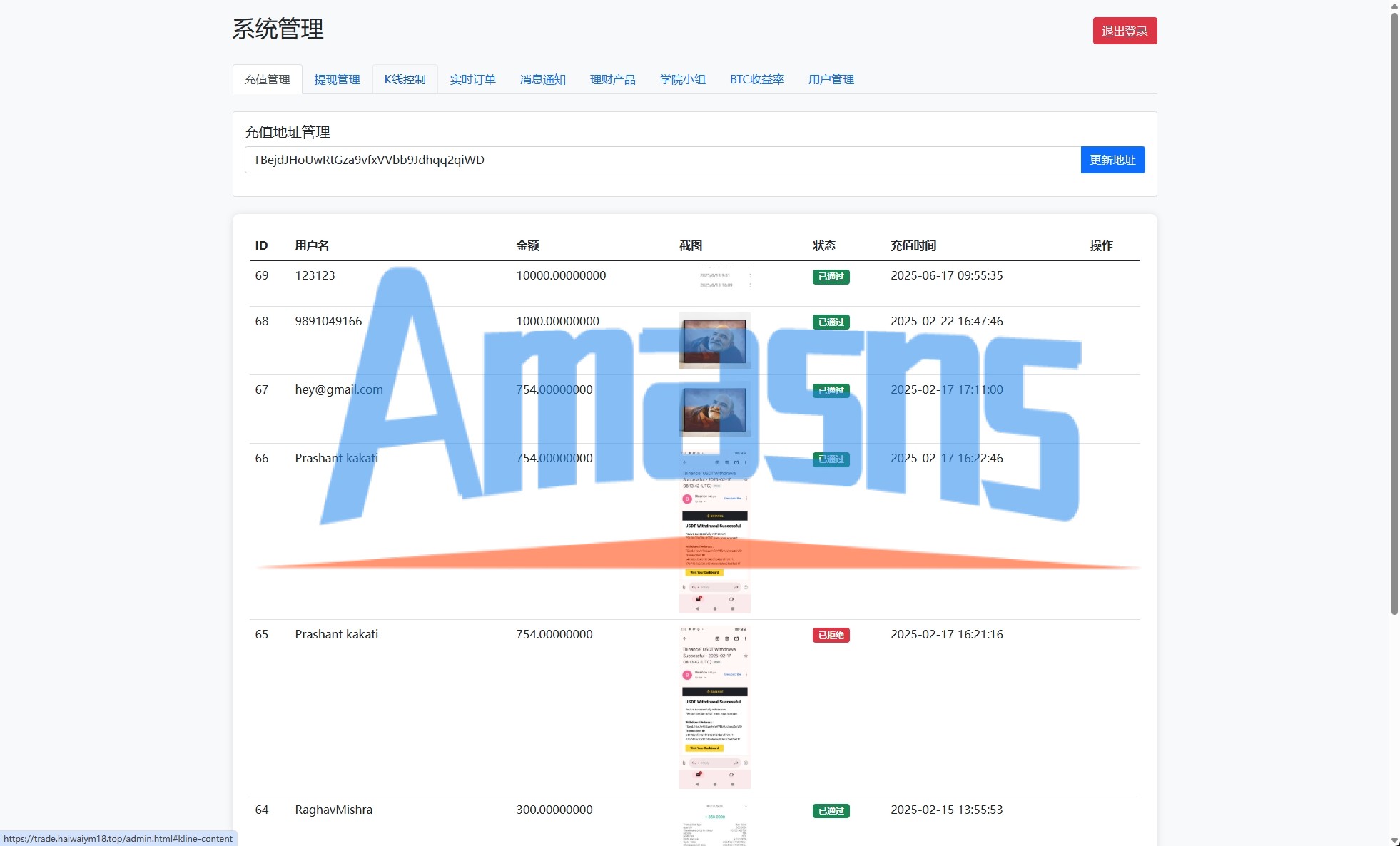The image size is (1400, 846).
Task: Click the scrollbar down arrow
Action: tap(1394, 840)
